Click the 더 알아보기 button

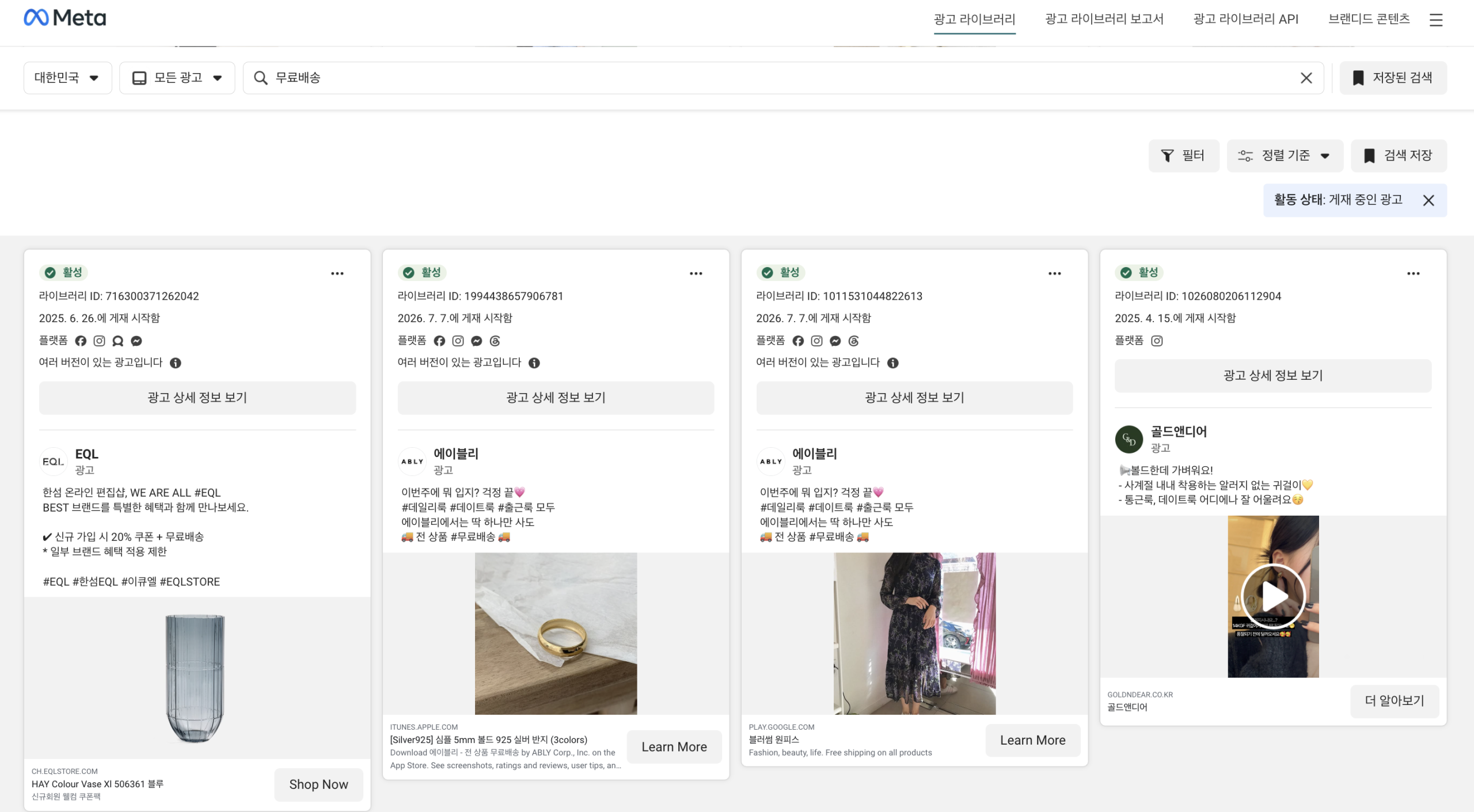point(1395,701)
